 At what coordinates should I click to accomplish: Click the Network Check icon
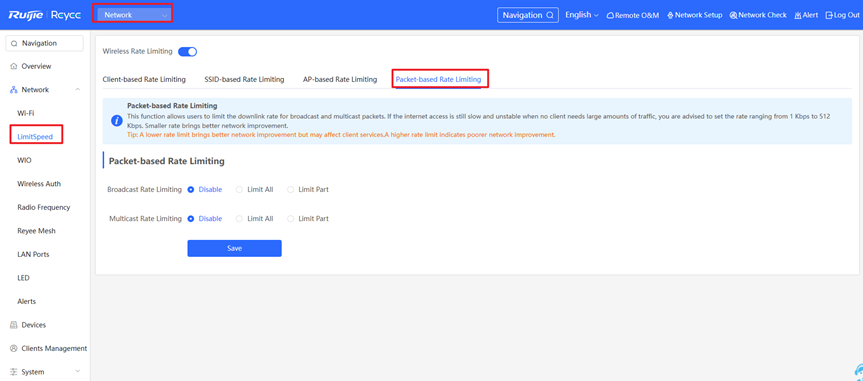733,15
